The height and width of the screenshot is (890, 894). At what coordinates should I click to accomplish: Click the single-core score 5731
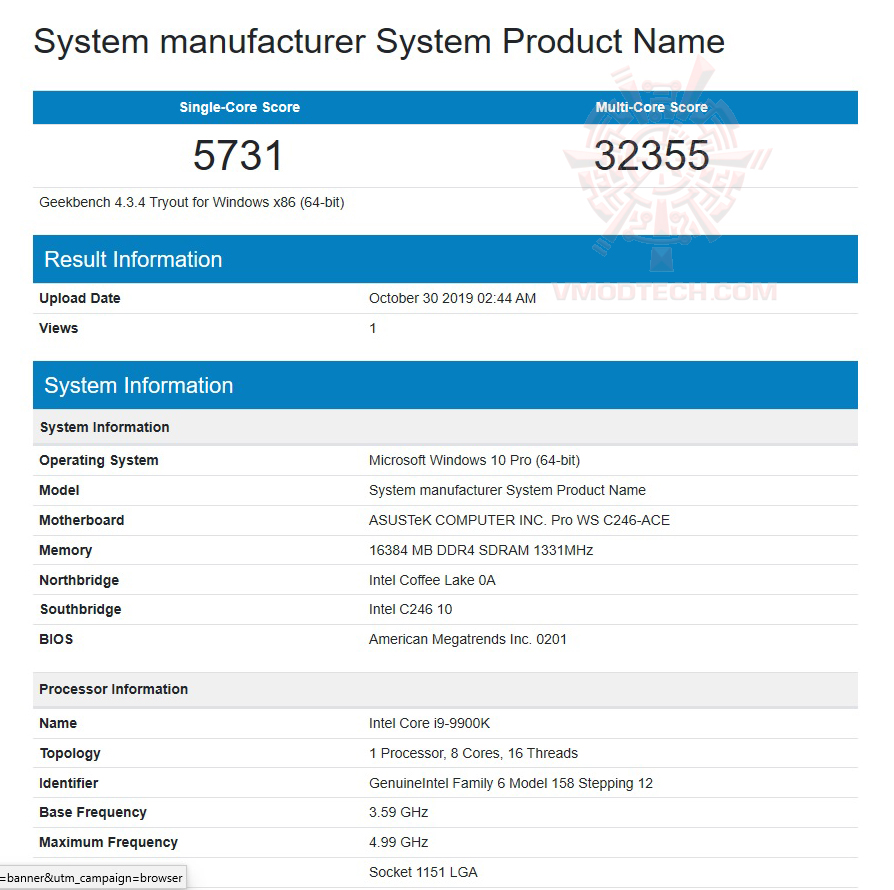click(240, 155)
